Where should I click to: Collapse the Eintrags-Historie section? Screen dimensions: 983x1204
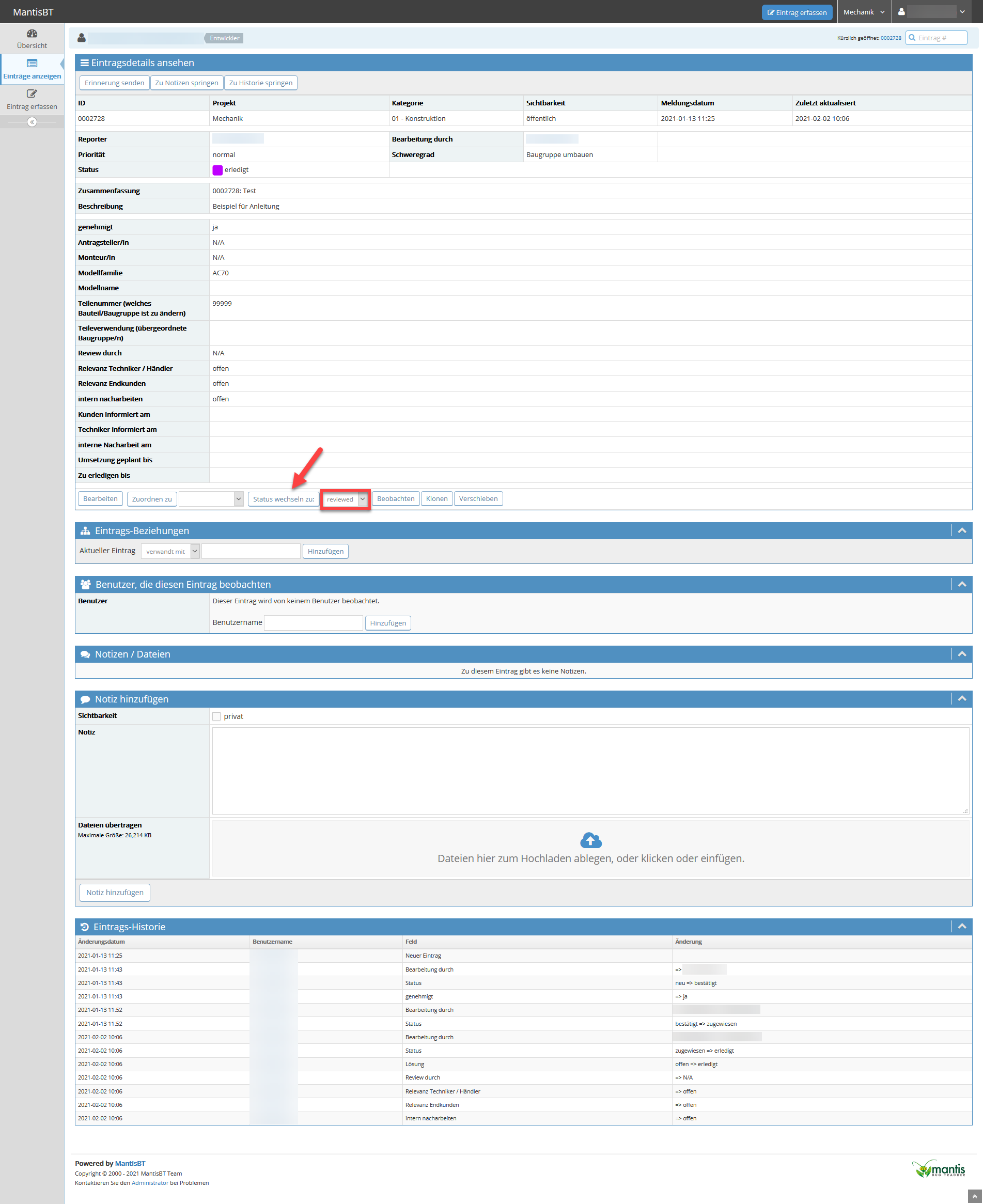[961, 926]
